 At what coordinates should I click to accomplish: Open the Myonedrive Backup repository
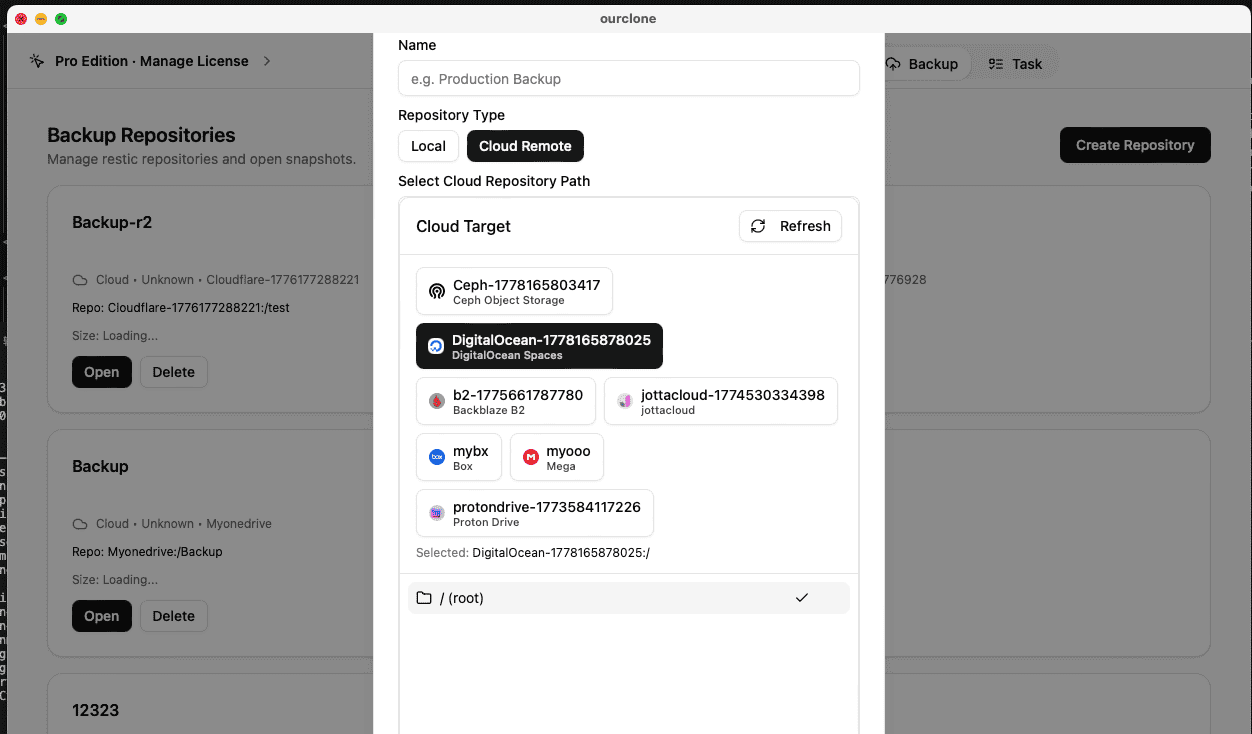pos(102,616)
